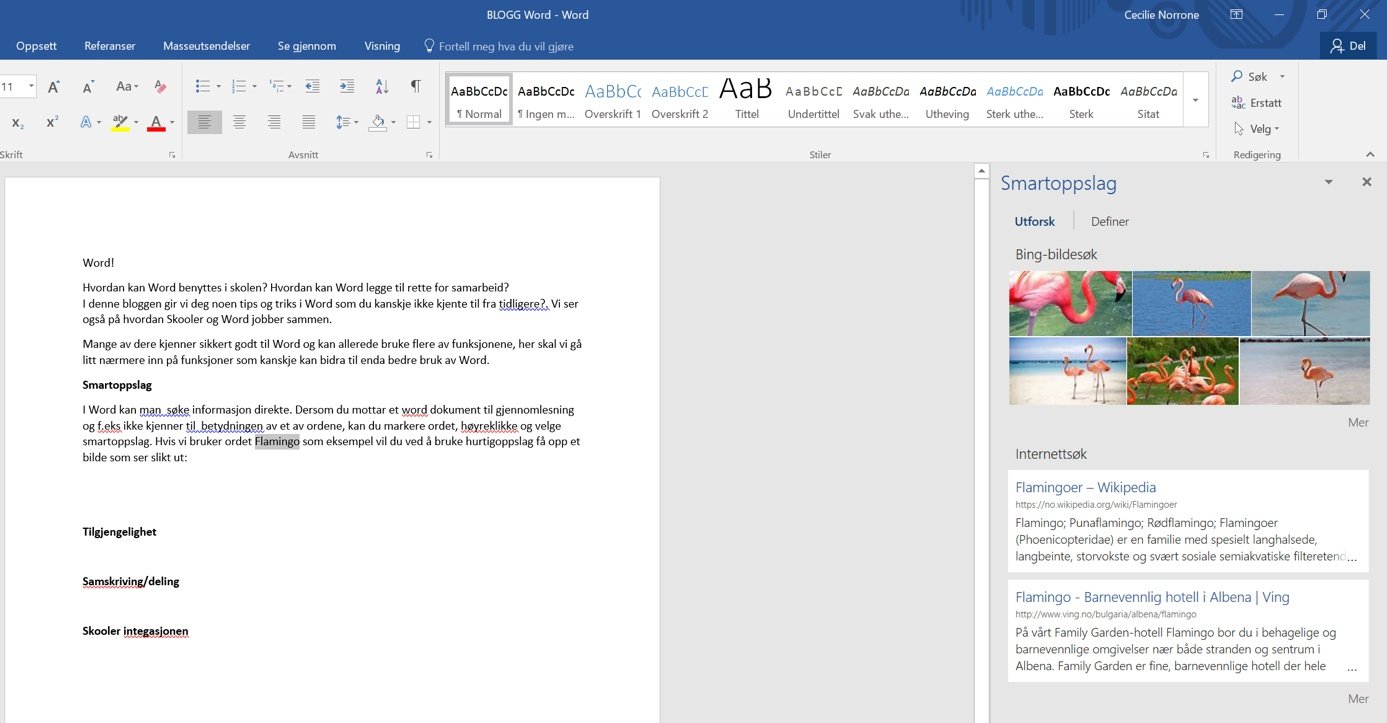
Task: Increase font size with the grow font icon
Action: pyautogui.click(x=54, y=87)
